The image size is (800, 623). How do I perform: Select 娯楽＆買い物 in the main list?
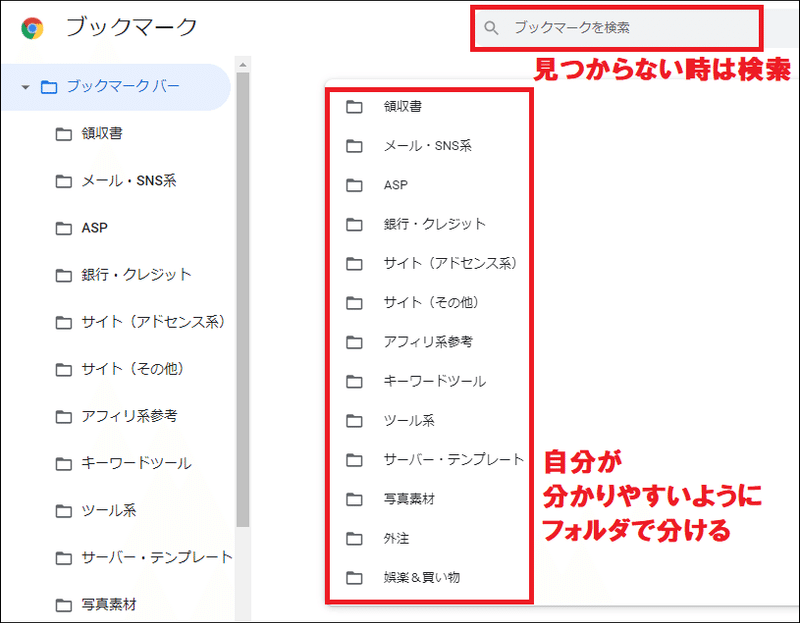pyautogui.click(x=422, y=578)
